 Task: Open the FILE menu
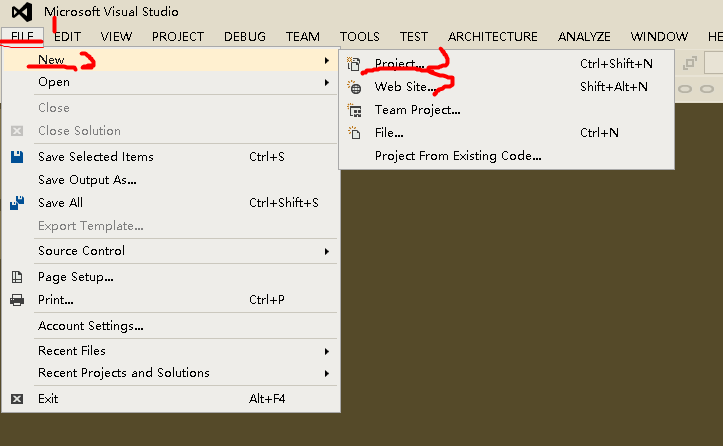tap(22, 36)
